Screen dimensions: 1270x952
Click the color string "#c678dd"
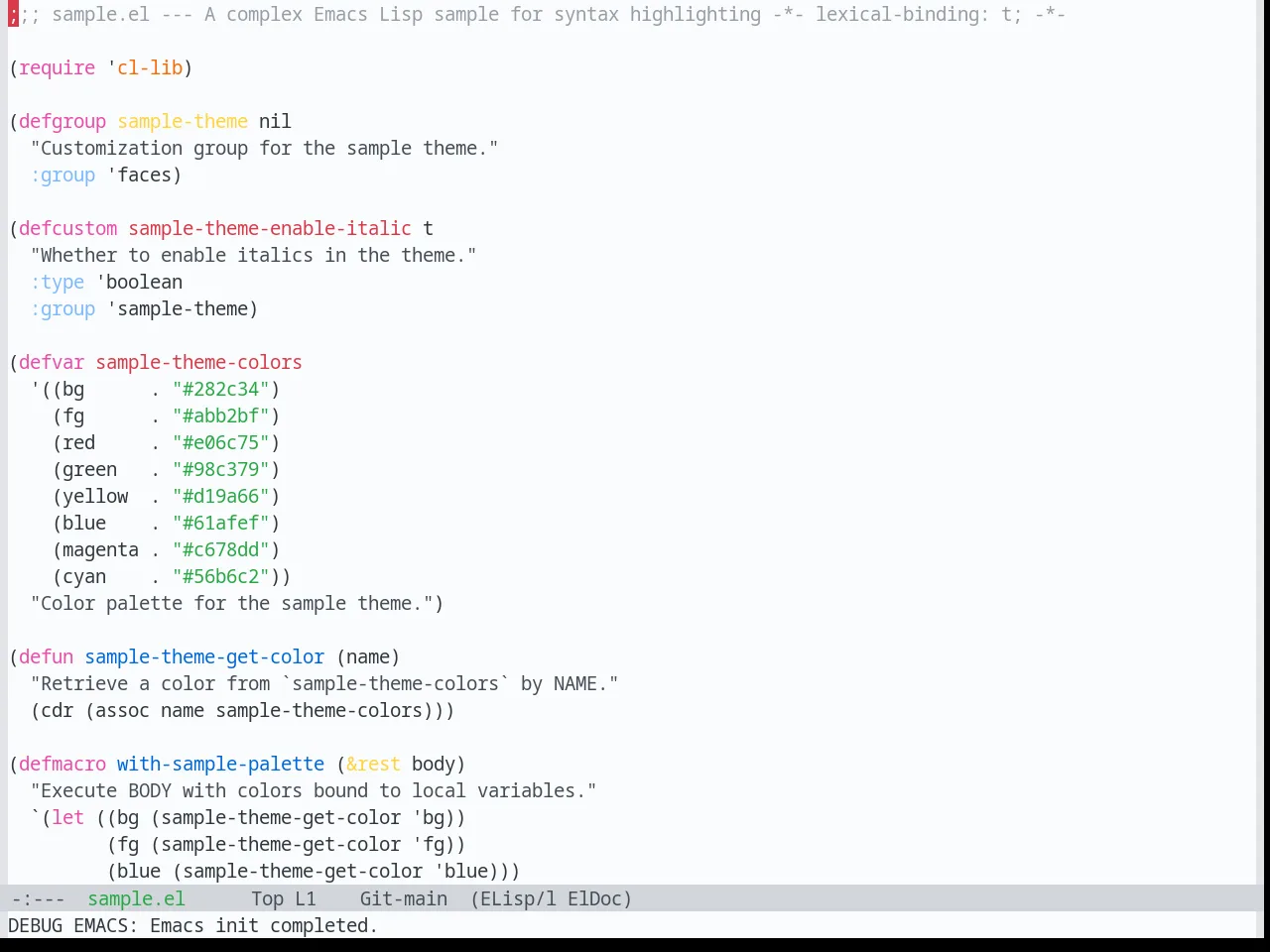pos(221,549)
